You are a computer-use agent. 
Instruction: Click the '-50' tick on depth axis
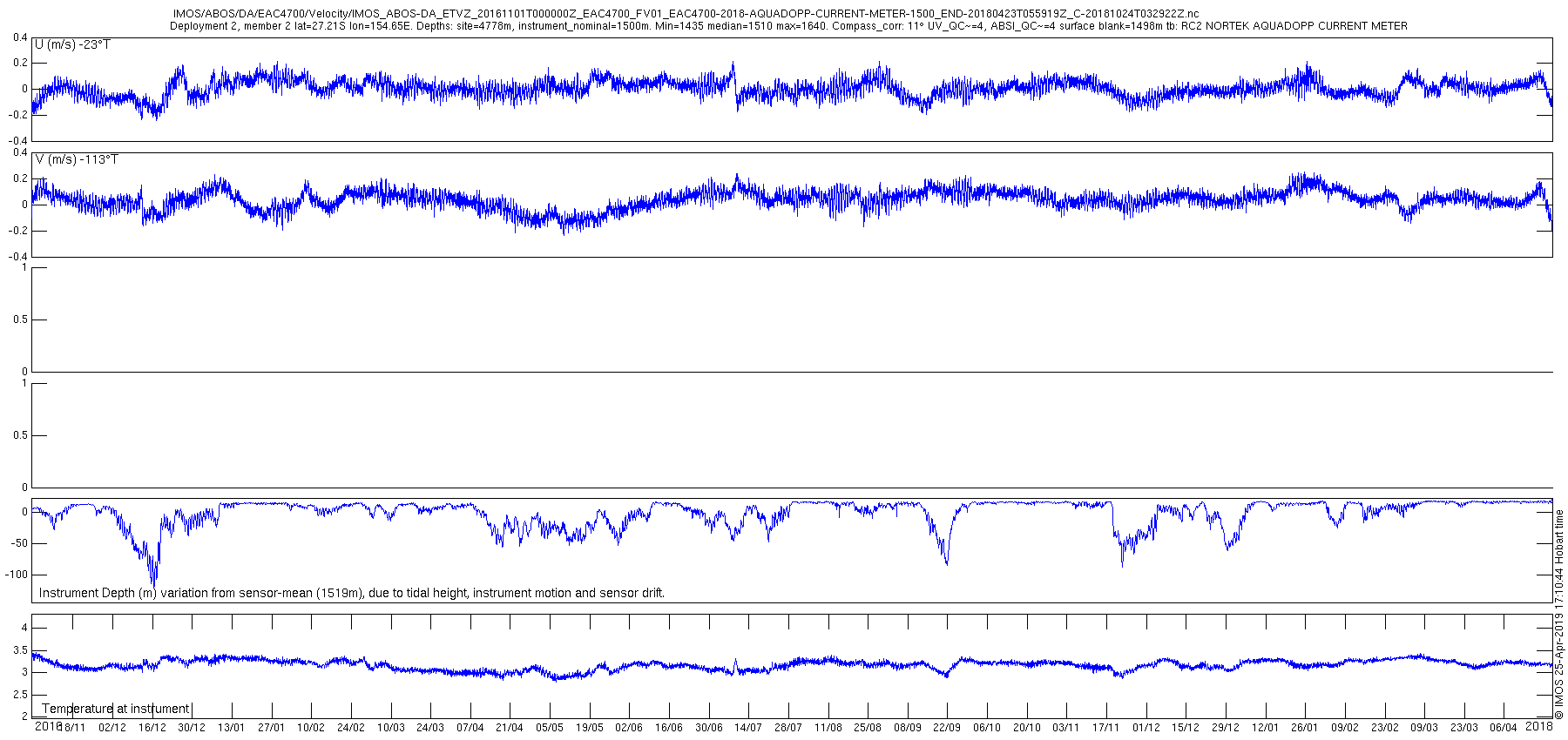coord(20,543)
